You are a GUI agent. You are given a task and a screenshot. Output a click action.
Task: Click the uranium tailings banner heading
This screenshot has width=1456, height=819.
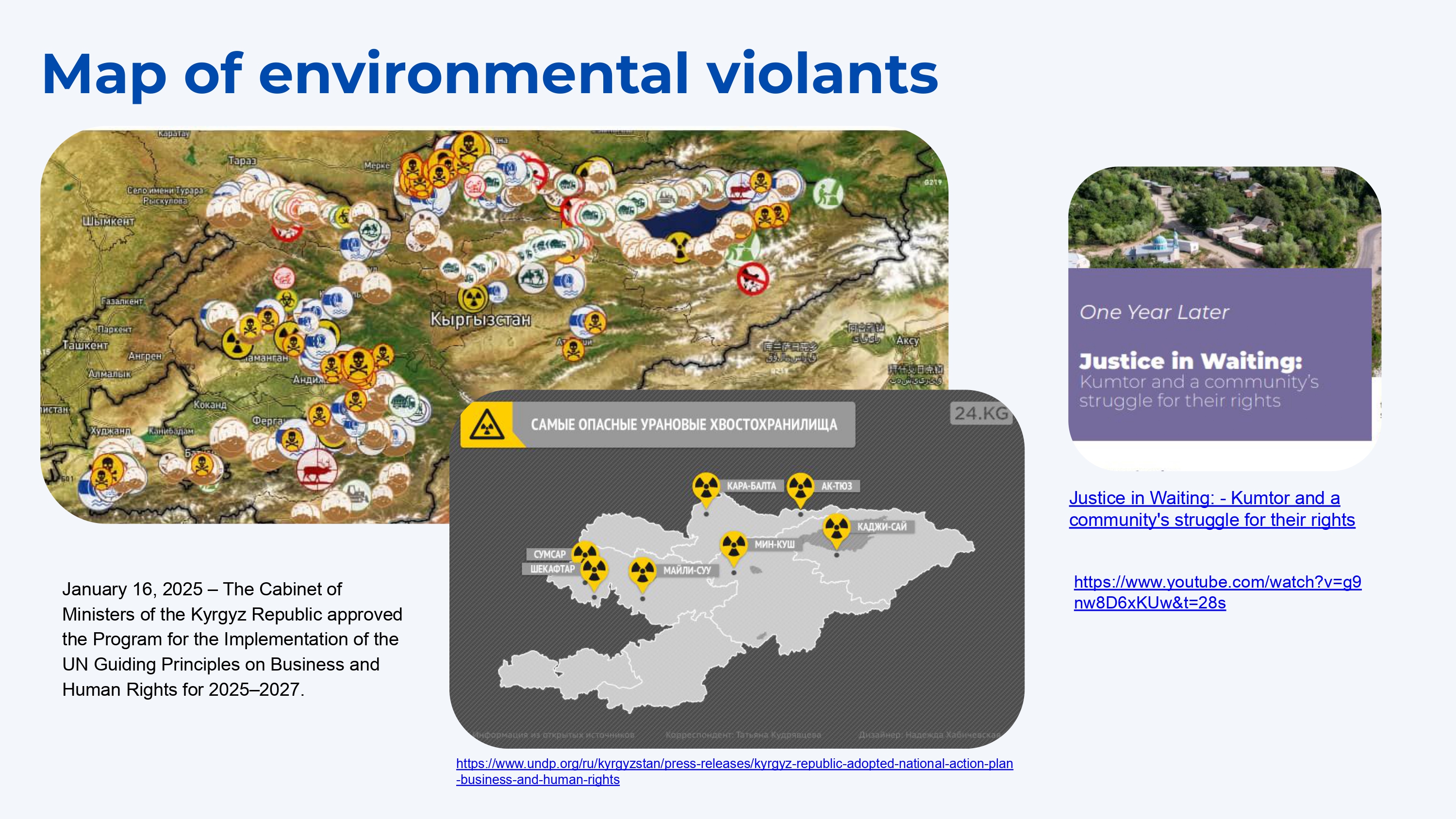point(683,425)
